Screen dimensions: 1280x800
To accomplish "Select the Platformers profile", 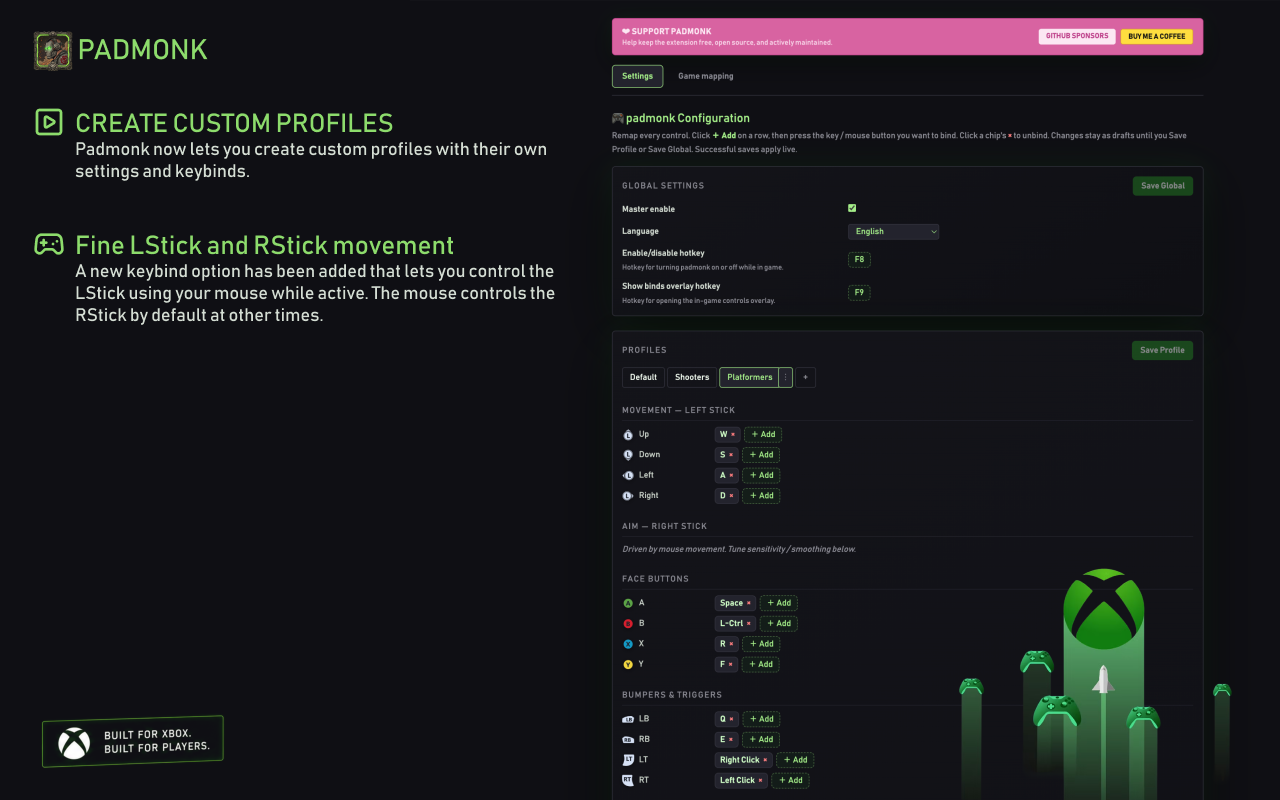I will pos(750,377).
